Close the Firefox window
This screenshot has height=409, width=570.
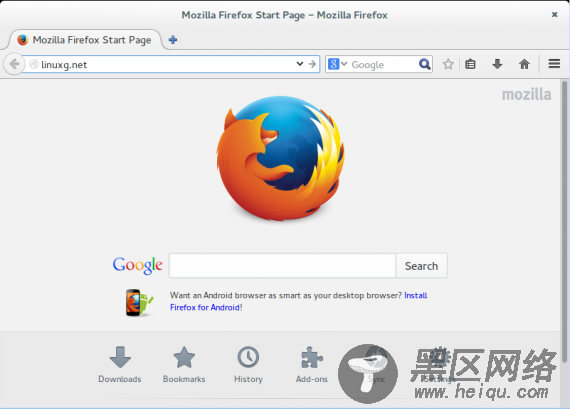tap(554, 15)
